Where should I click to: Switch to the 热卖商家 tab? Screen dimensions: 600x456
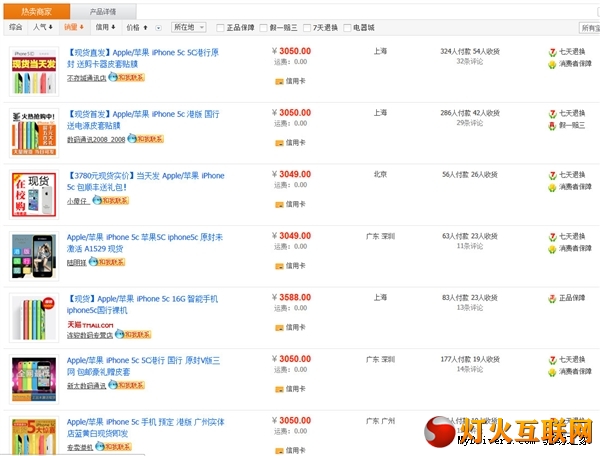37,11
